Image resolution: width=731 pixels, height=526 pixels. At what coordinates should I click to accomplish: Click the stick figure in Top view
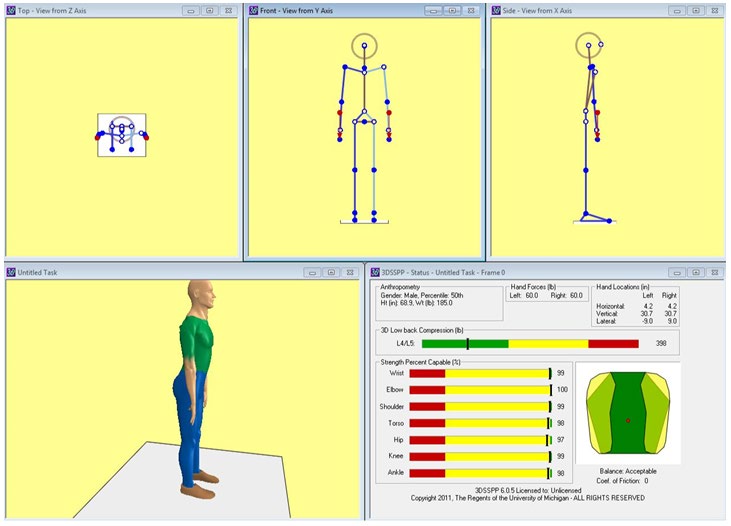point(122,135)
